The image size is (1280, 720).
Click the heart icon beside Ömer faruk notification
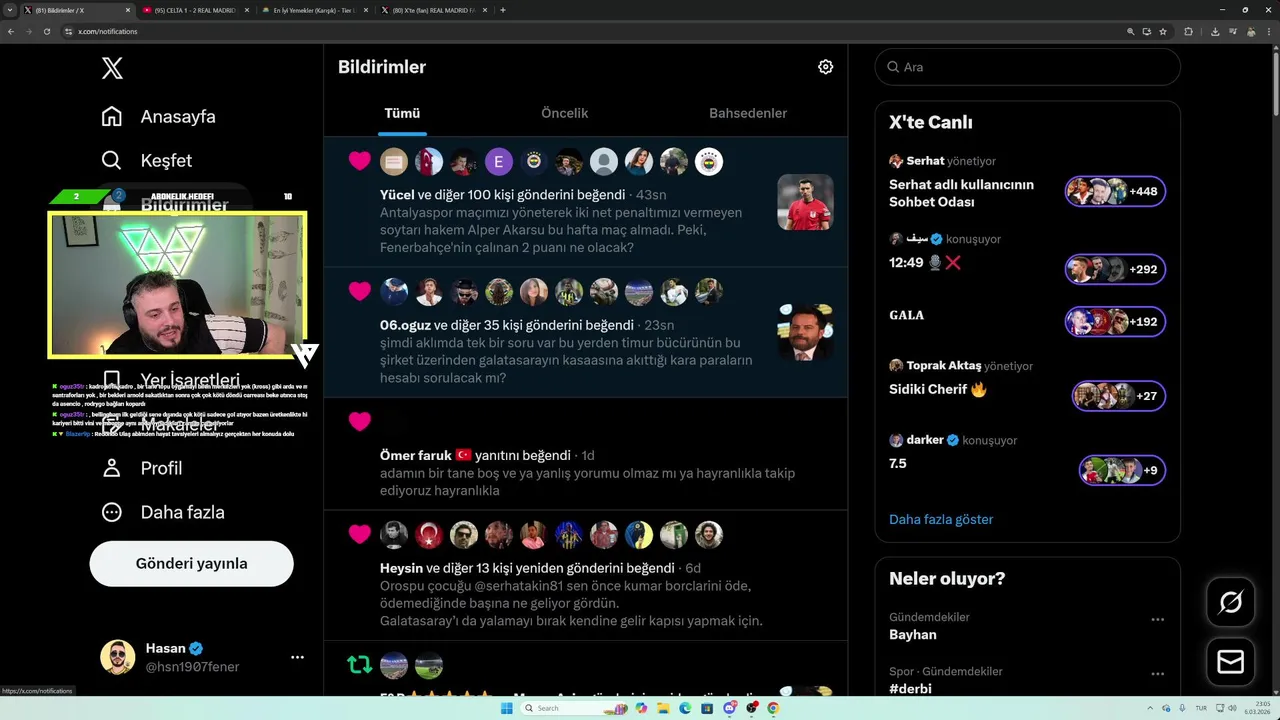click(360, 421)
